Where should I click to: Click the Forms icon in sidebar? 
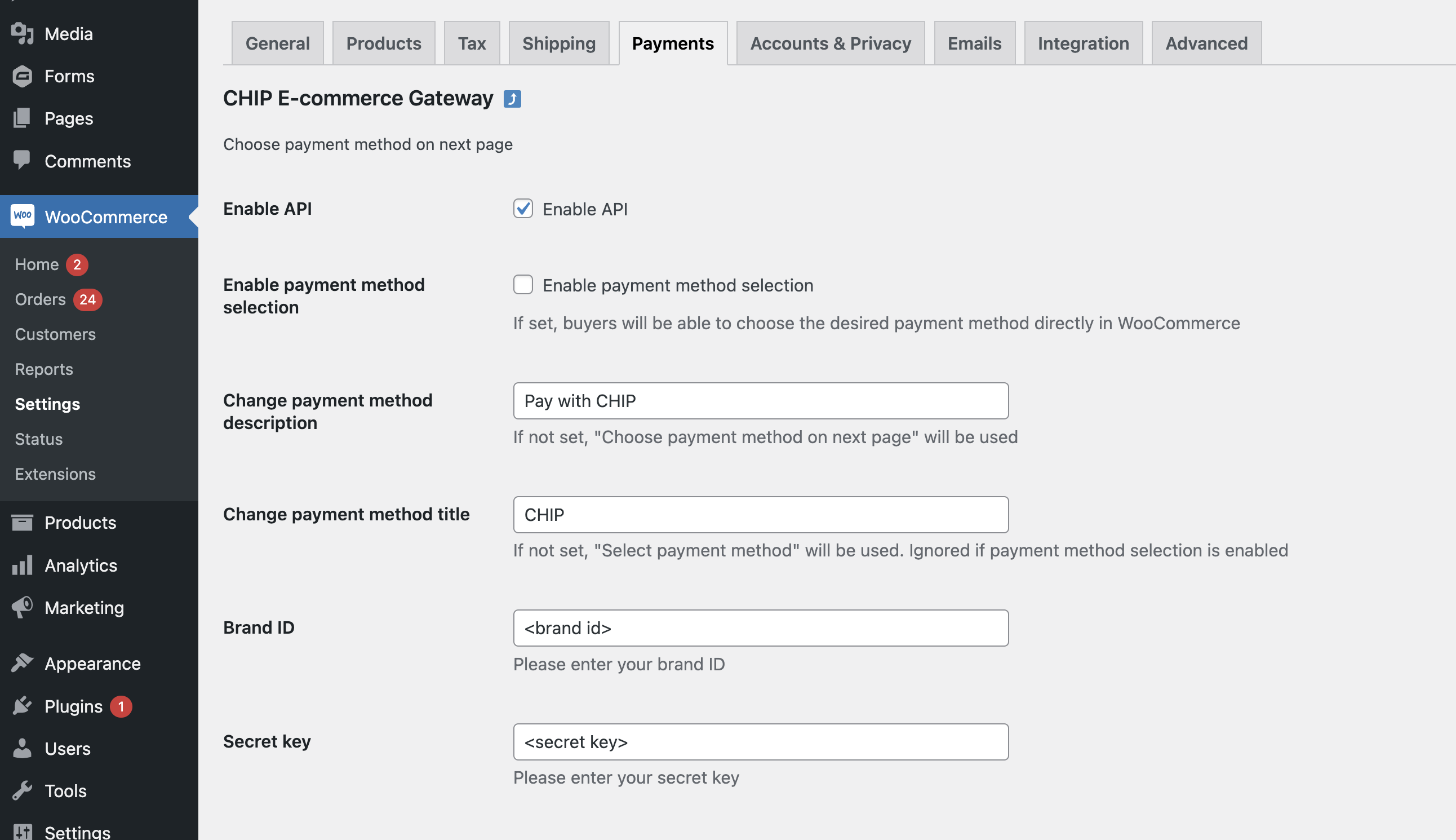coord(22,76)
